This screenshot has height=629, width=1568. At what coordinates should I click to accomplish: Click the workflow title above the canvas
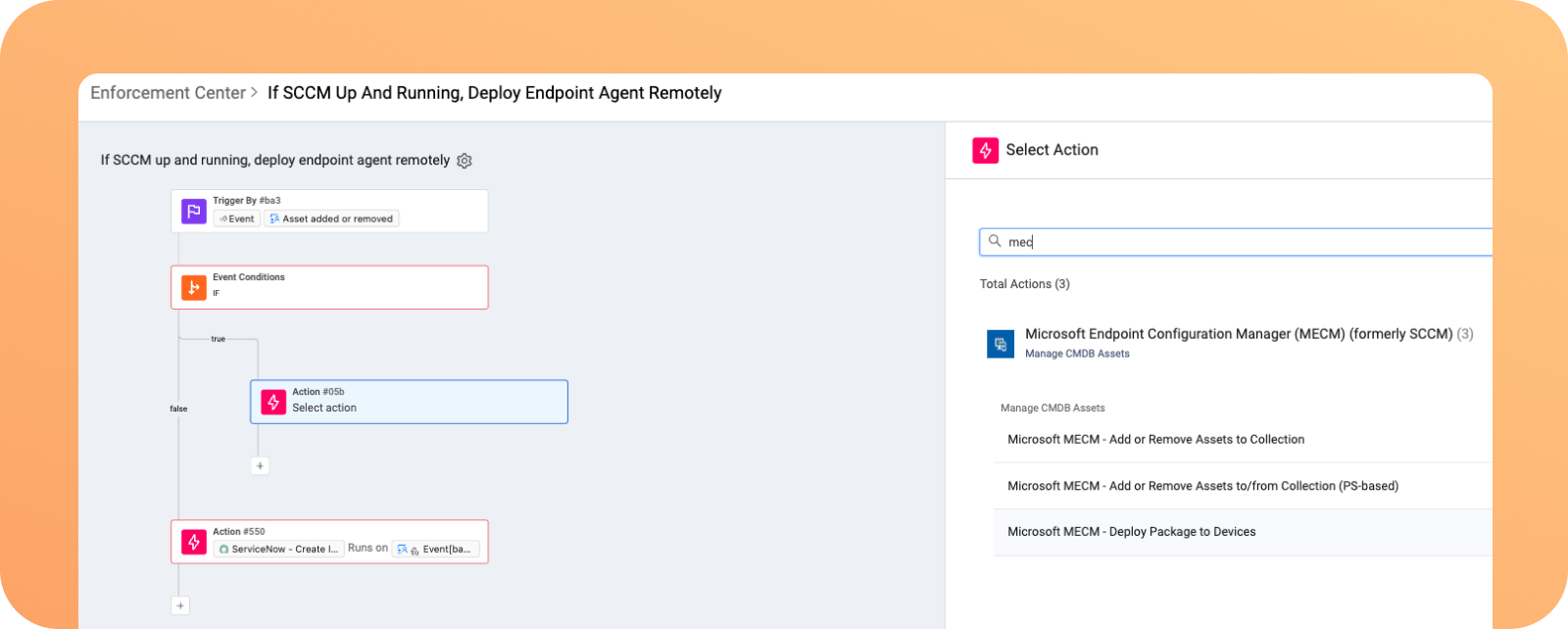275,160
